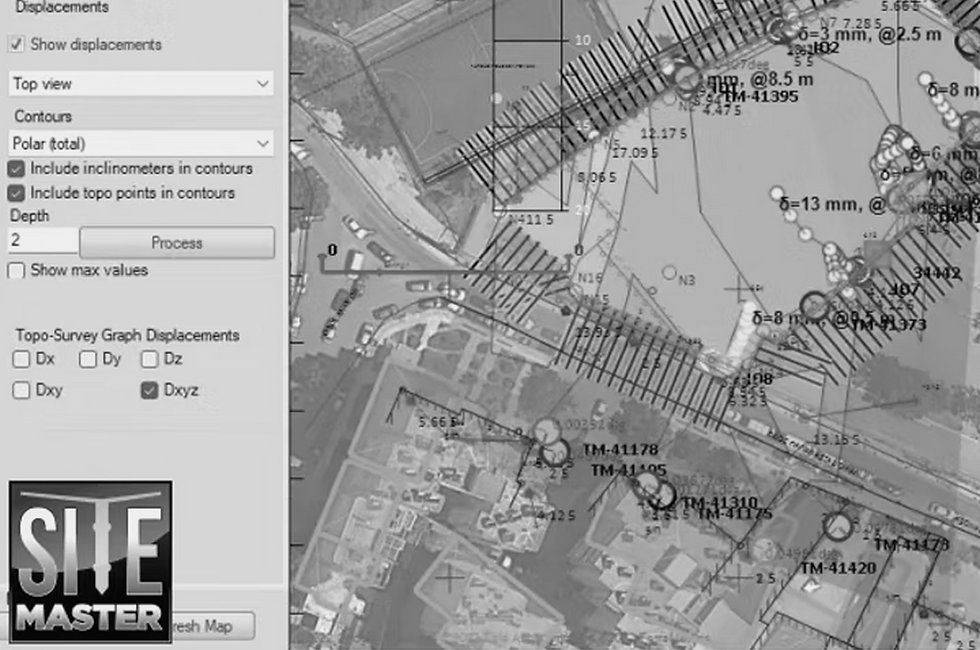The width and height of the screenshot is (980, 650).
Task: Click the Topo-Survey Graph Displacements heading
Action: point(128,336)
